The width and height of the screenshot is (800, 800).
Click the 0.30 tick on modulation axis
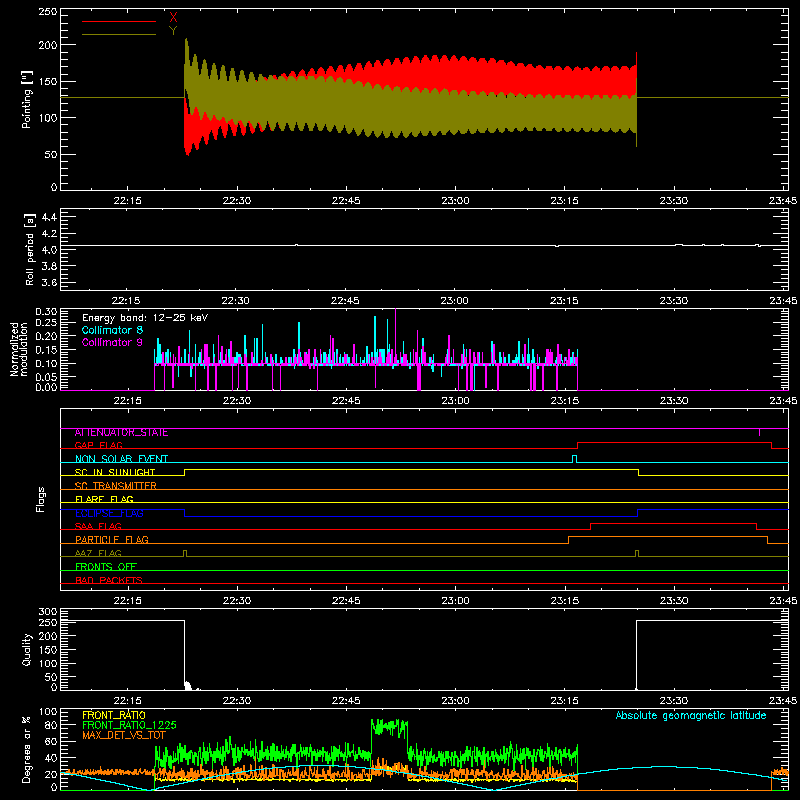click(46, 312)
